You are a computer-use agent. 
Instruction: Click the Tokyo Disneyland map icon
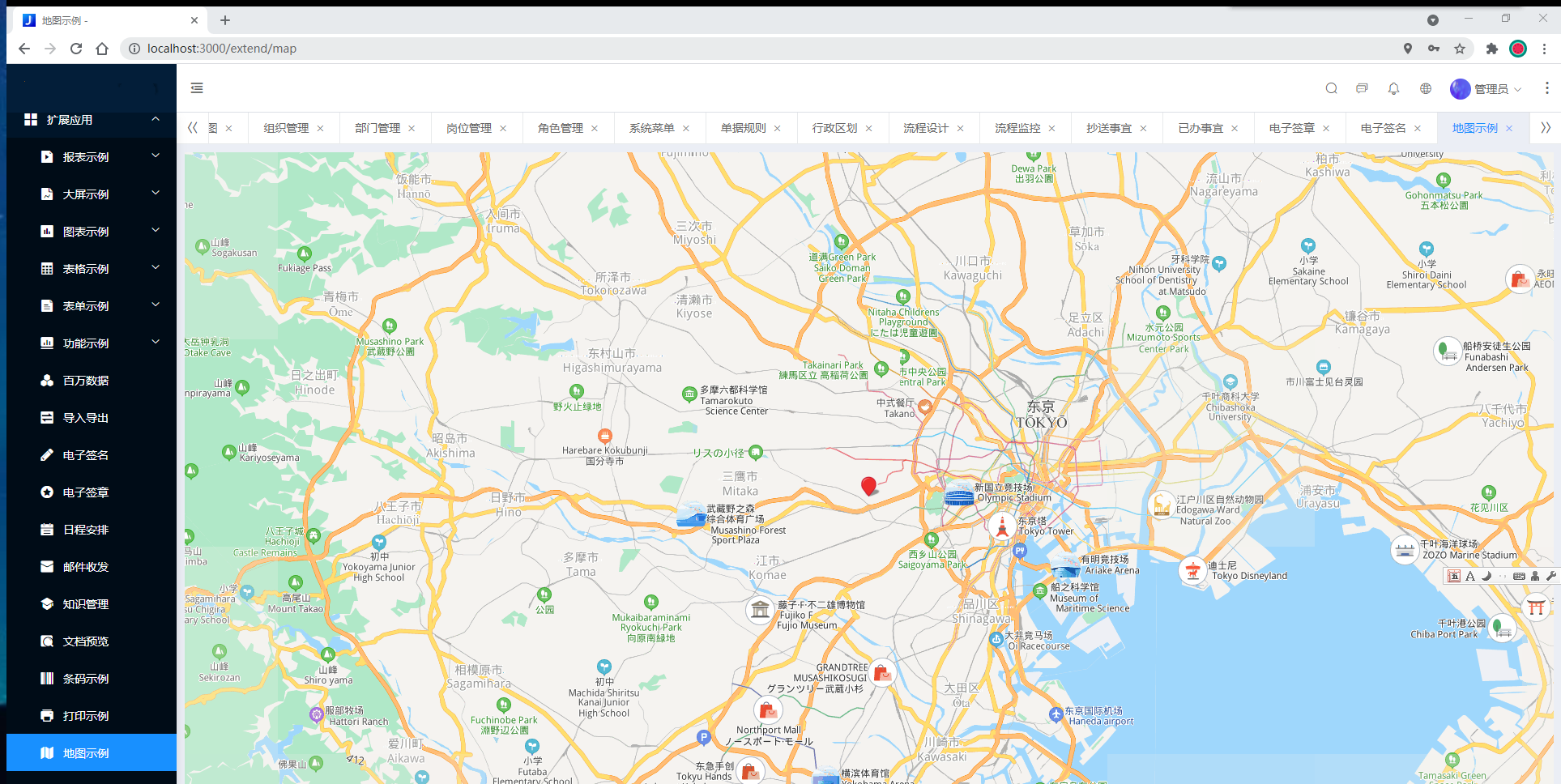click(x=1192, y=570)
